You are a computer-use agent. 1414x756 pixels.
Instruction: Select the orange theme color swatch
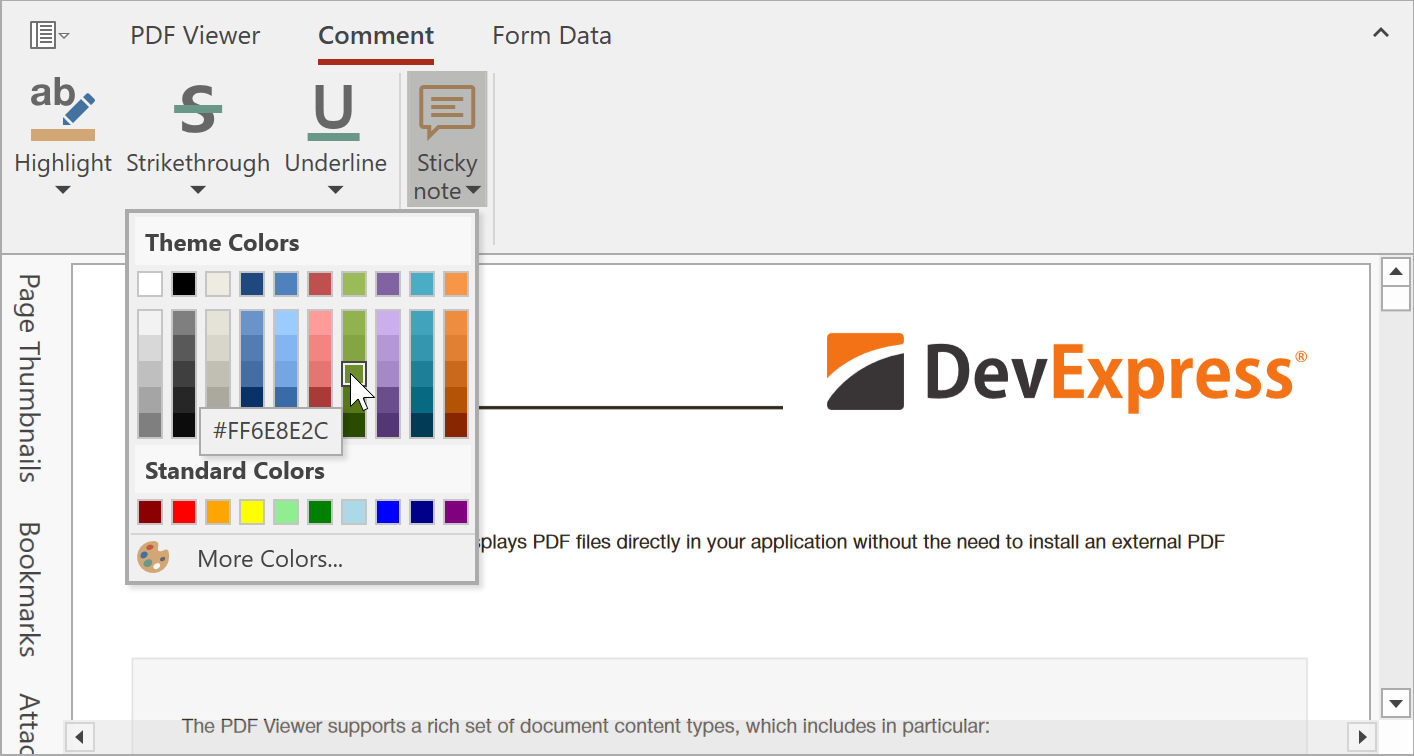click(456, 284)
